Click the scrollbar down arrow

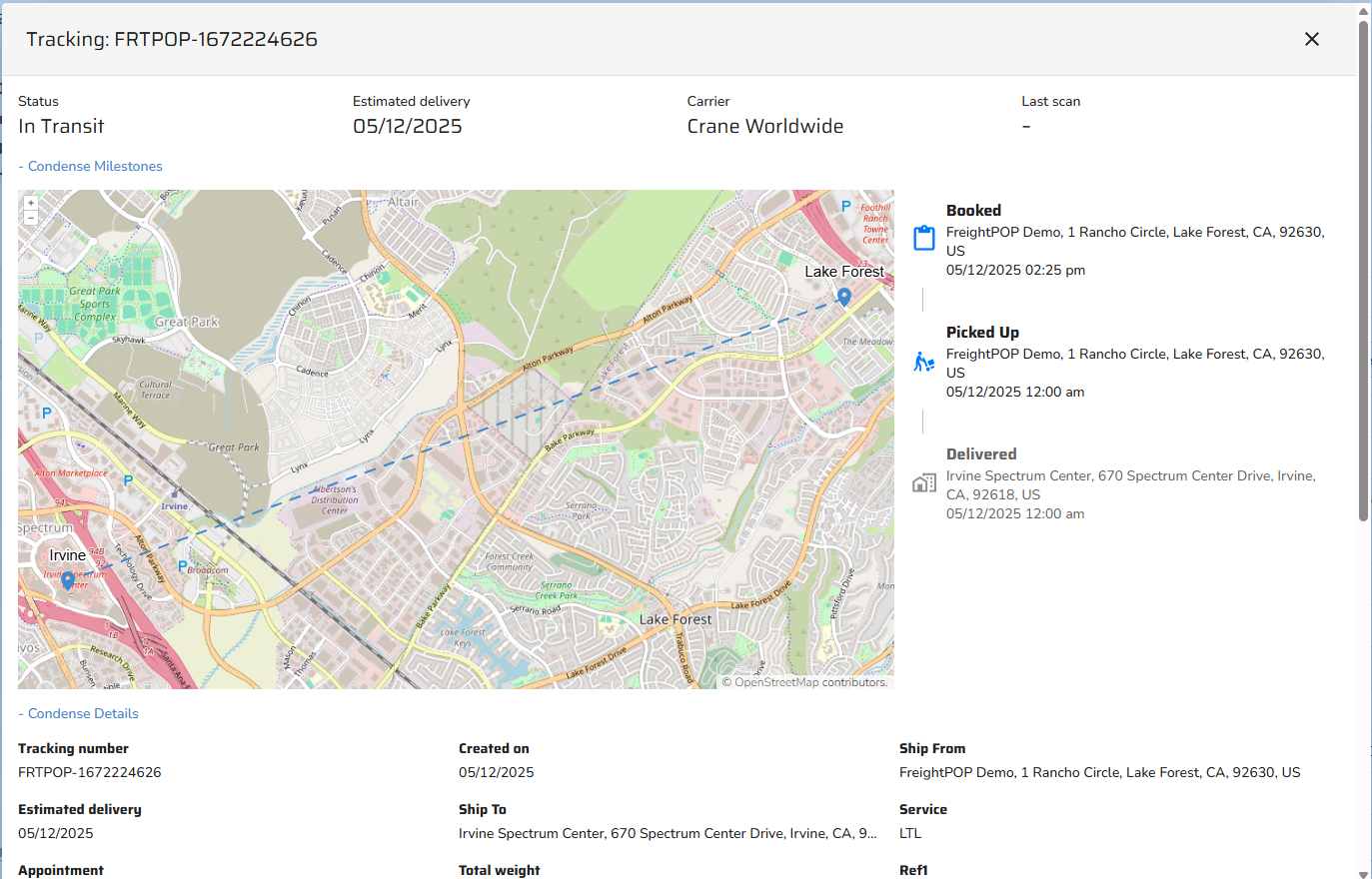click(1363, 873)
